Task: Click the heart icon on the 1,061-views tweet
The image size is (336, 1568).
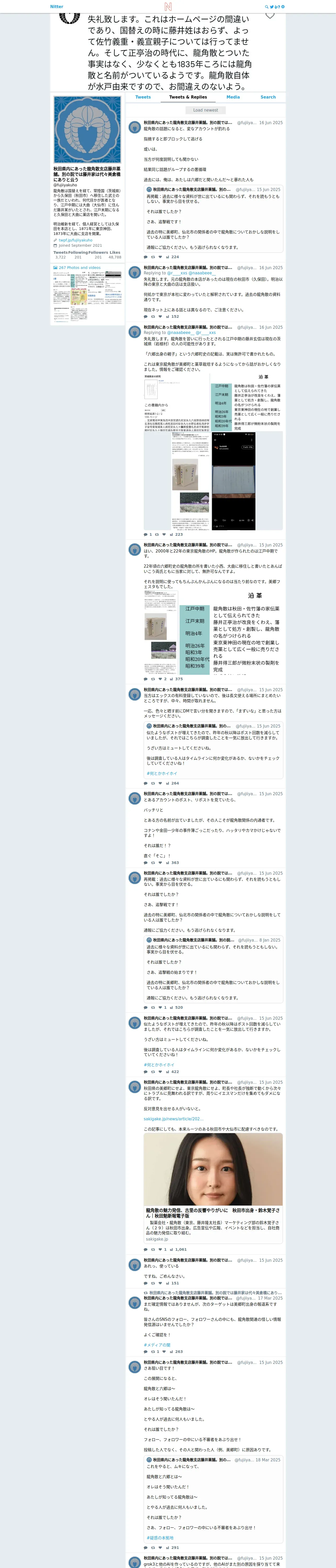Action: [x=160, y=1249]
